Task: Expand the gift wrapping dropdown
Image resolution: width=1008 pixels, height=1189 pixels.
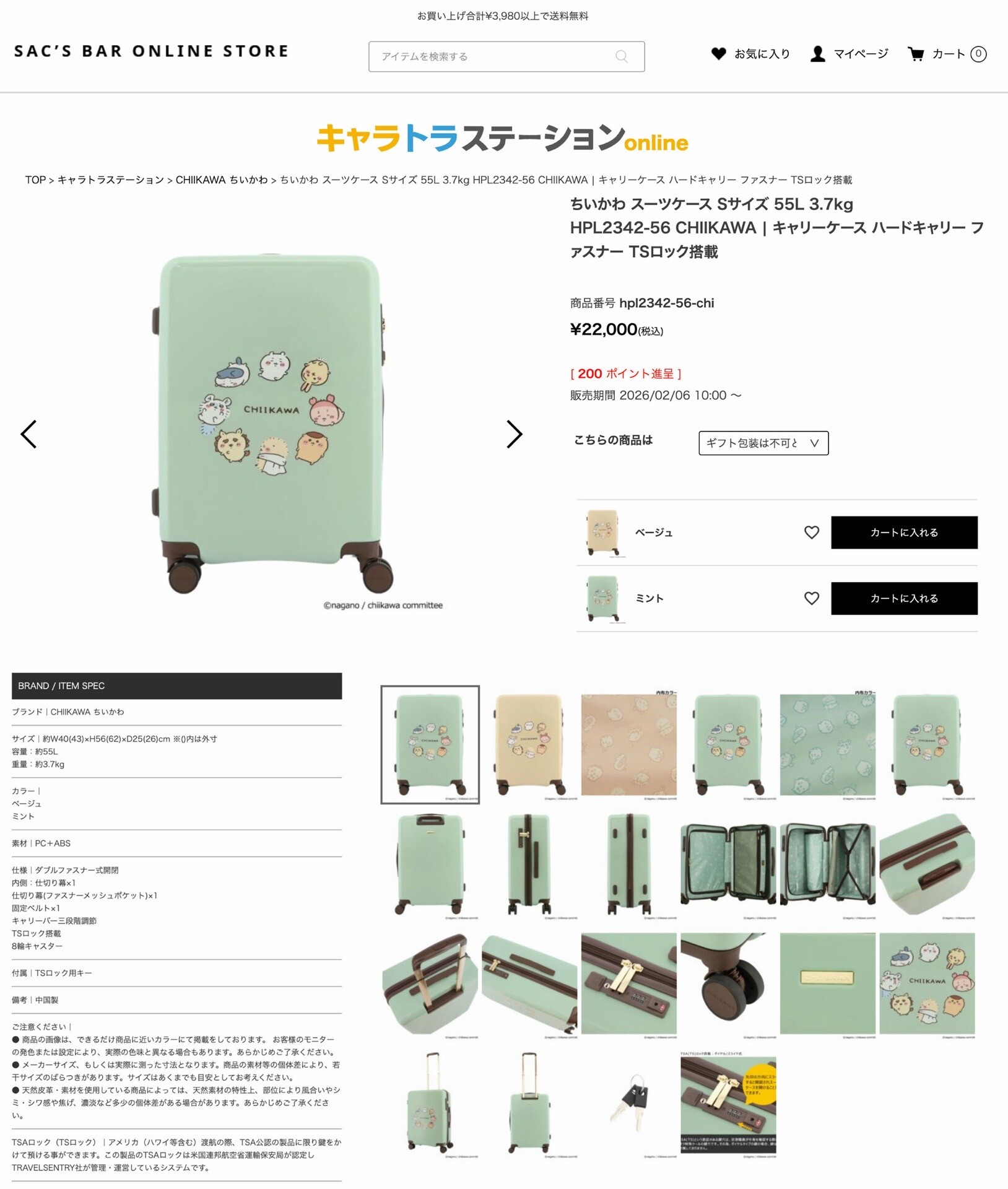Action: tap(763, 443)
